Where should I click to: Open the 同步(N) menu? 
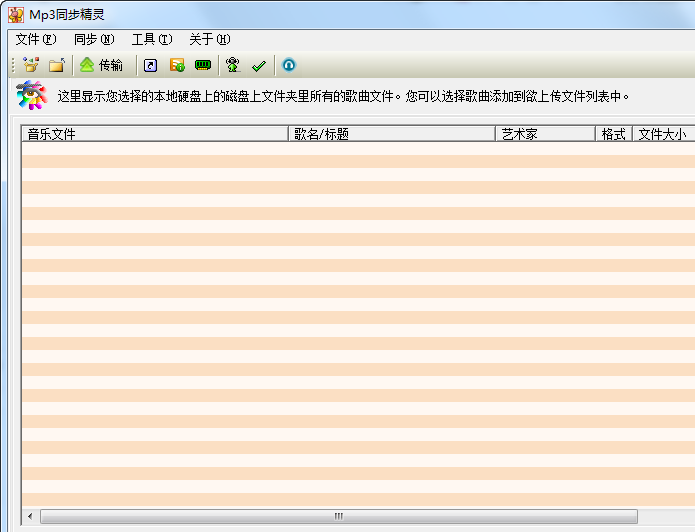point(94,39)
